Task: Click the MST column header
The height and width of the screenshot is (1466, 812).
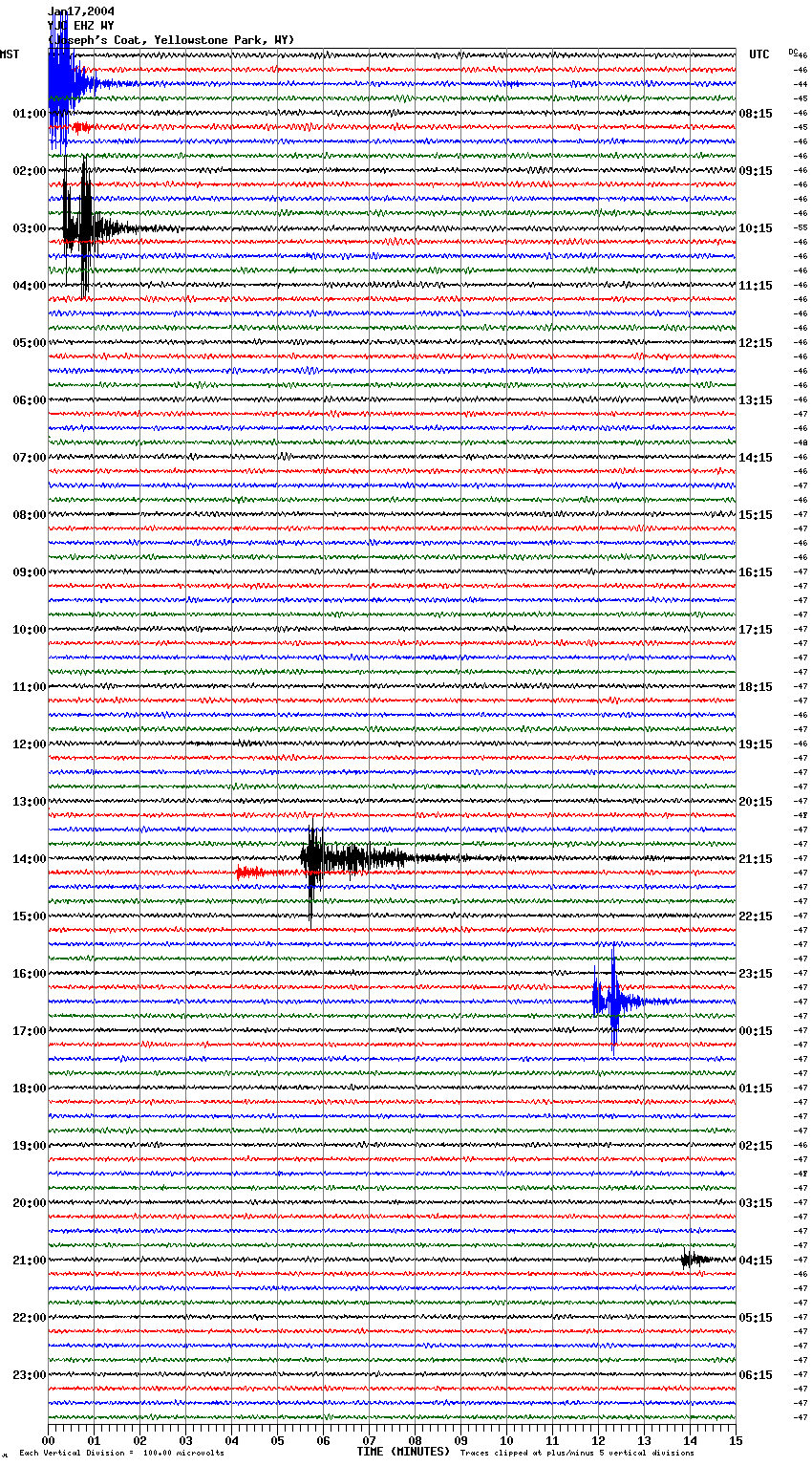Action: tap(10, 54)
